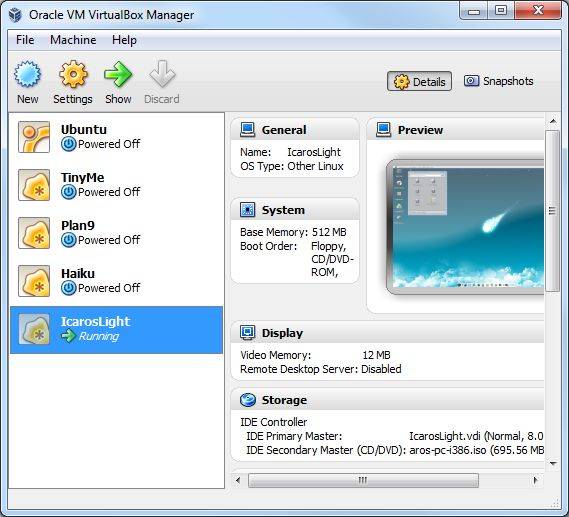Screen dimensions: 569x517
Task: Click the '512 MB' base memory value
Action: 329,232
